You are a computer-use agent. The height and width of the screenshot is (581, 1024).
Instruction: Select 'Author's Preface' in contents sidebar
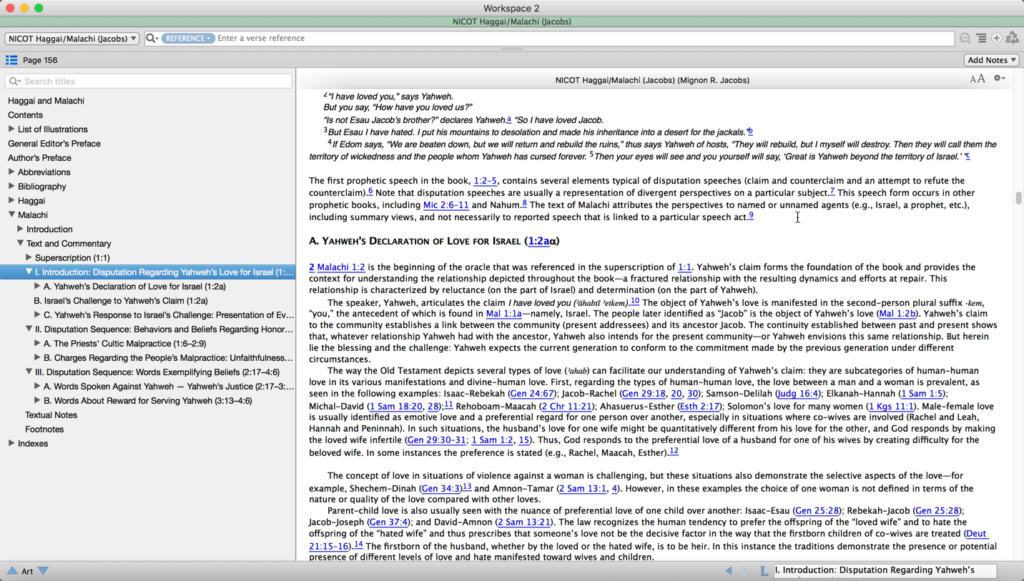click(x=39, y=158)
